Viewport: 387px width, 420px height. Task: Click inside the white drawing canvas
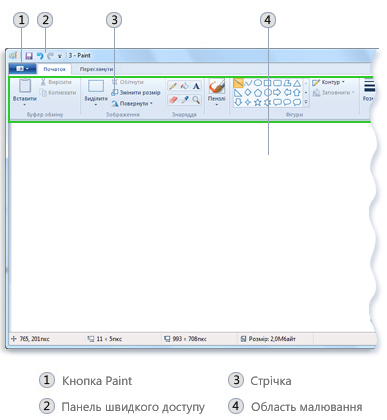click(x=190, y=227)
